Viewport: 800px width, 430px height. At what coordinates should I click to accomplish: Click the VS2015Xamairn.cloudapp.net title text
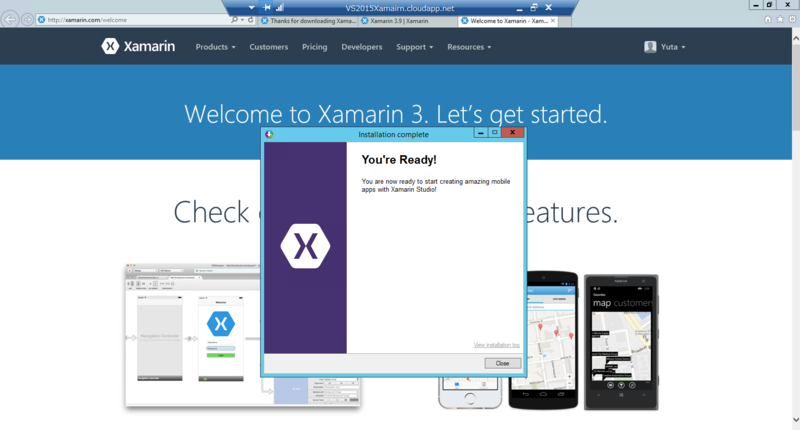coord(399,8)
